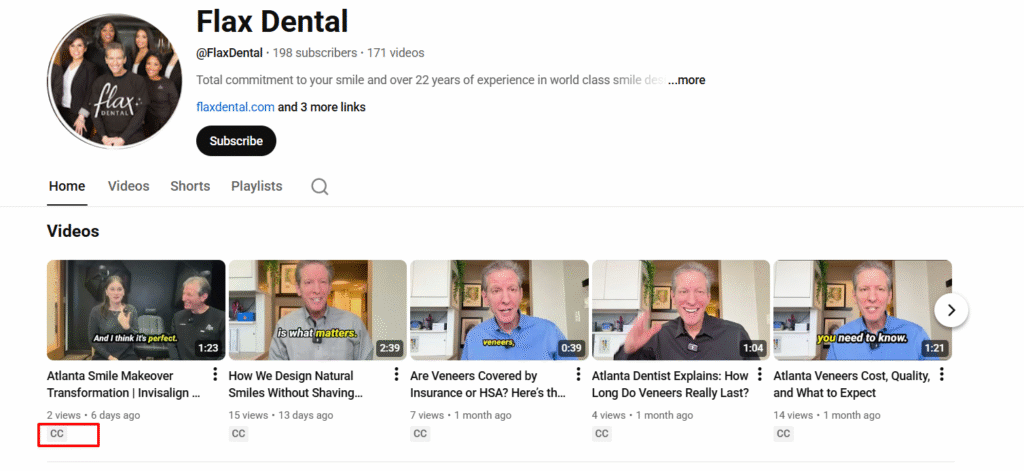This screenshot has height=471, width=1024.
Task: Open options menu for Natural Smiles video
Action: pyautogui.click(x=397, y=375)
